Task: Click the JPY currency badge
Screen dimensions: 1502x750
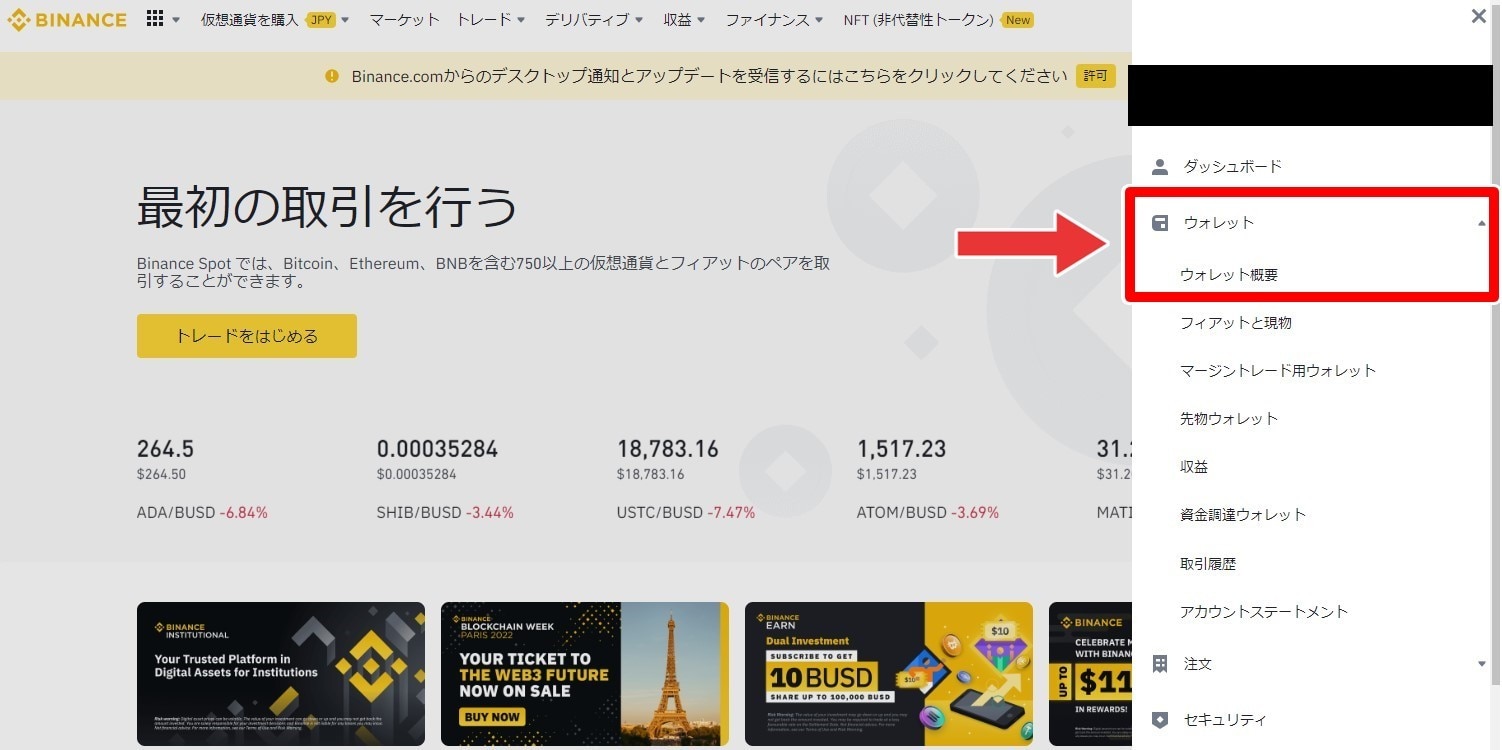Action: pos(321,20)
